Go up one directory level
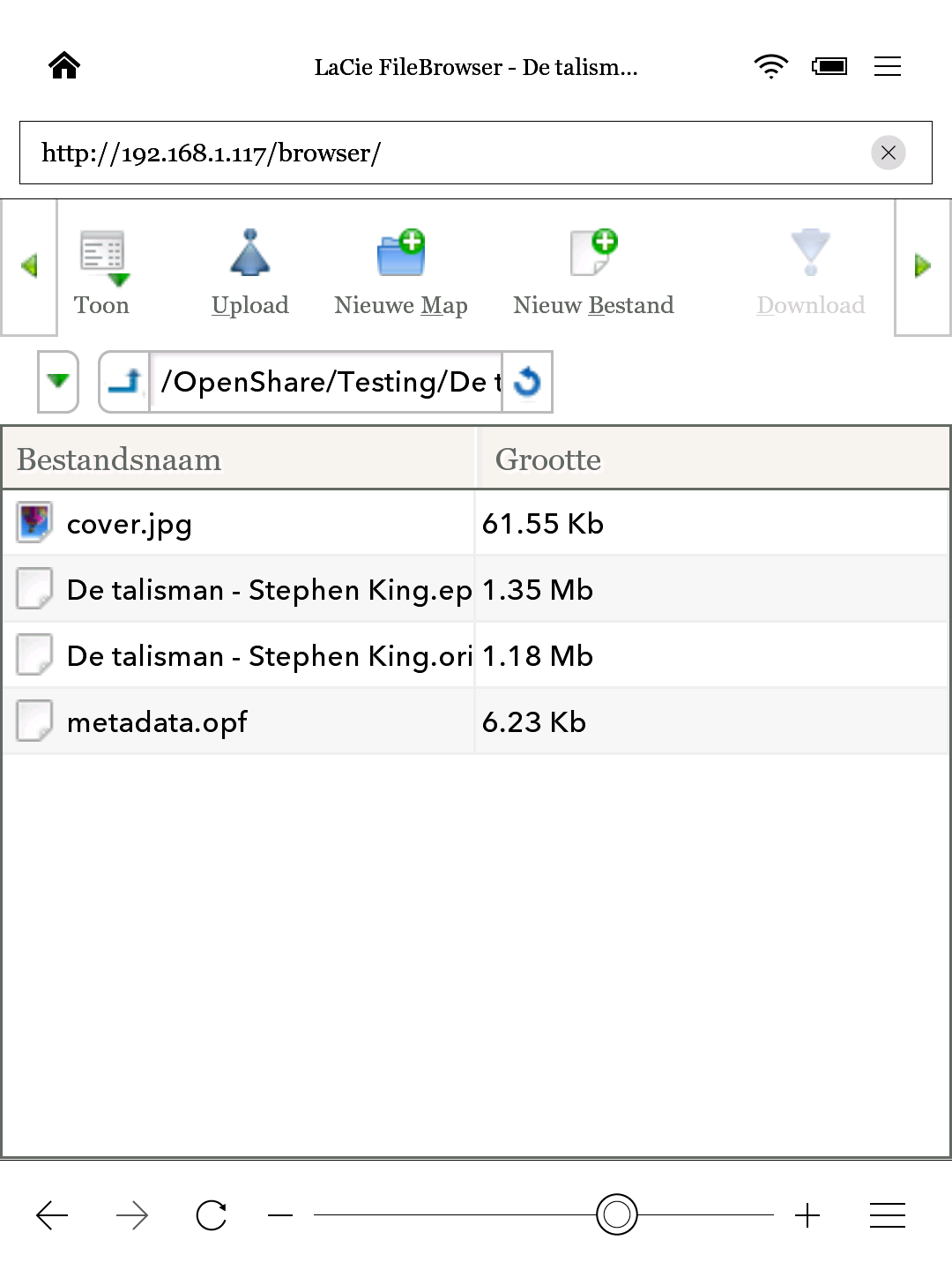952x1270 pixels. click(124, 382)
